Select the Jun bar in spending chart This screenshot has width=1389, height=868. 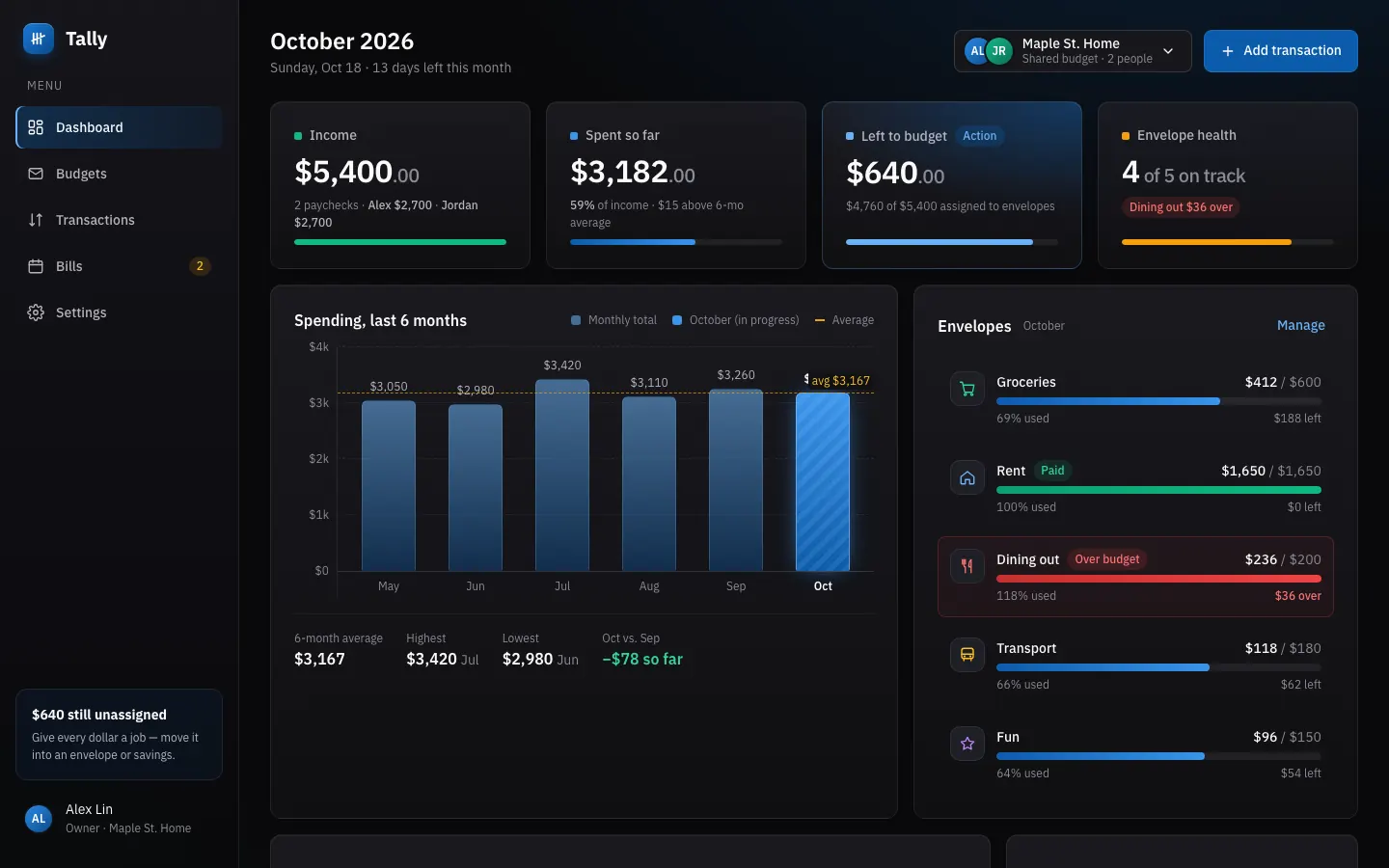click(476, 488)
